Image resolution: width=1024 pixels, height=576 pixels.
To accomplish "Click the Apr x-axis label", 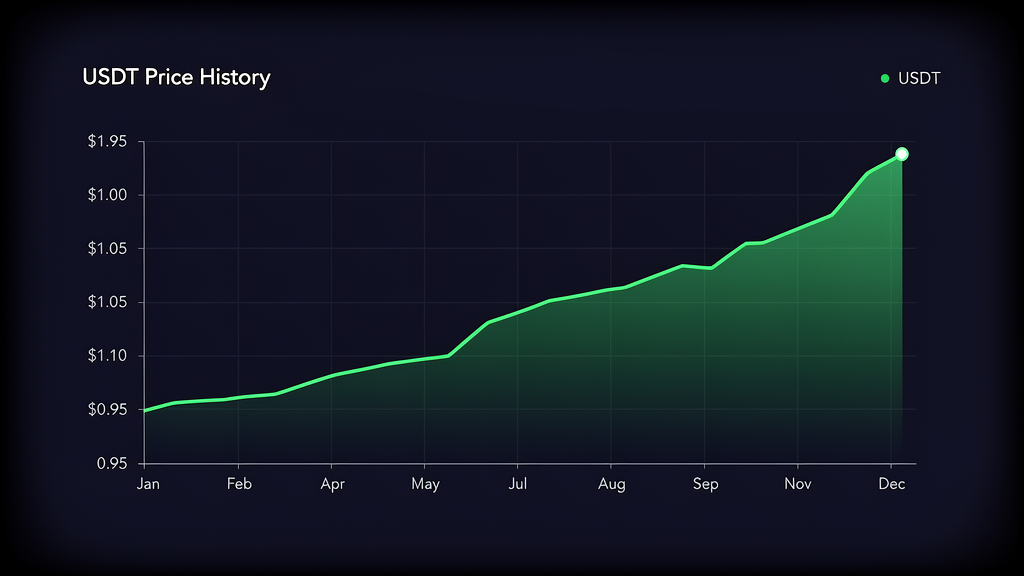I will coord(332,485).
